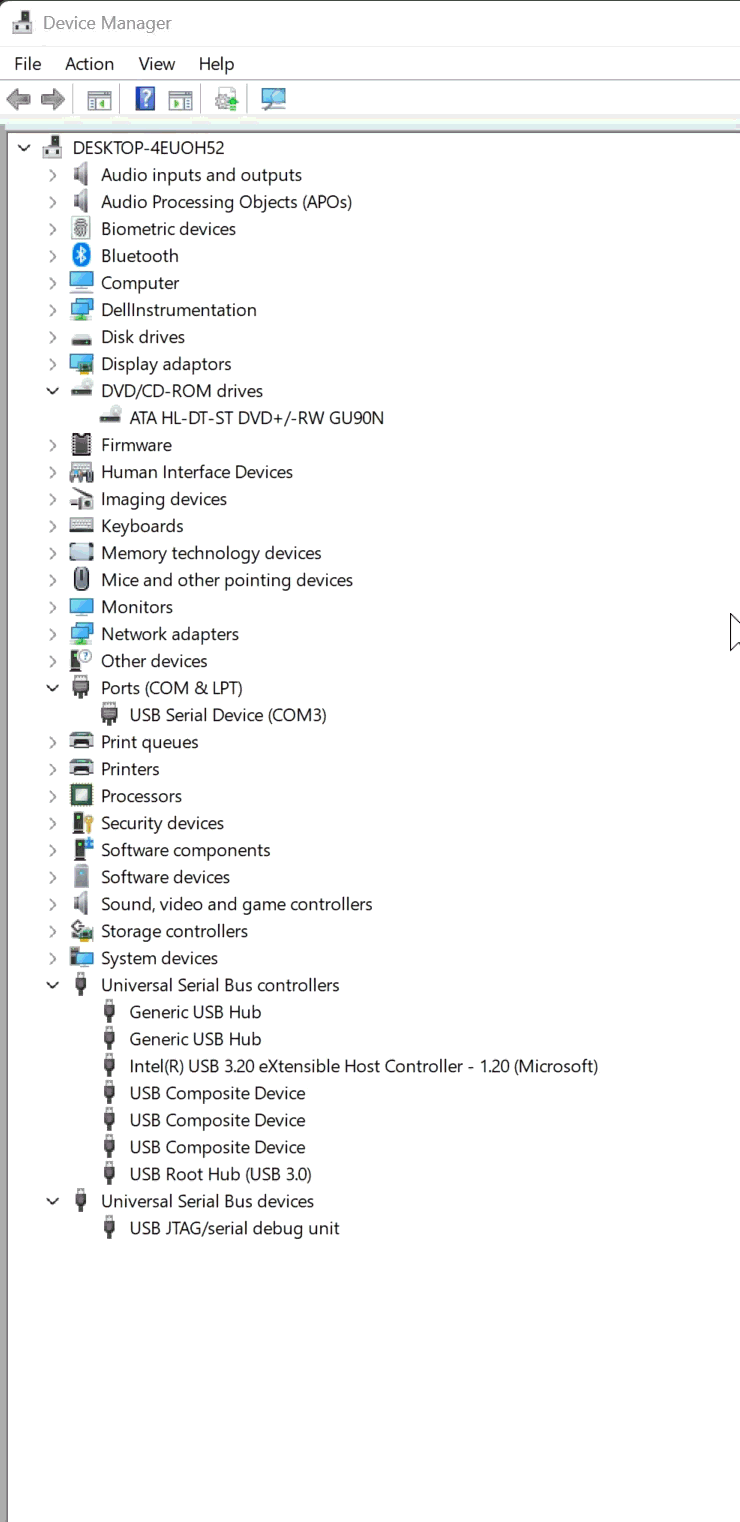Click the Back arrow toolbar button

pos(18,99)
